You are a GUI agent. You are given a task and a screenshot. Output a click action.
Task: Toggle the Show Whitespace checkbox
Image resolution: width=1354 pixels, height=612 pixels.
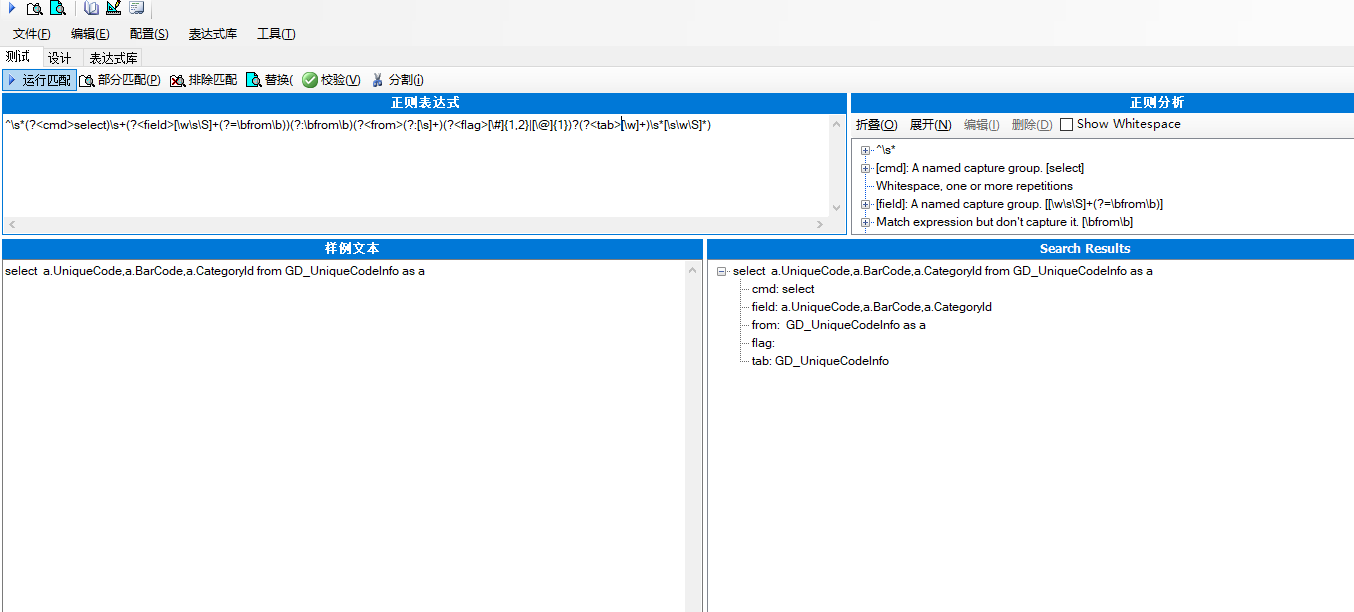(1066, 125)
